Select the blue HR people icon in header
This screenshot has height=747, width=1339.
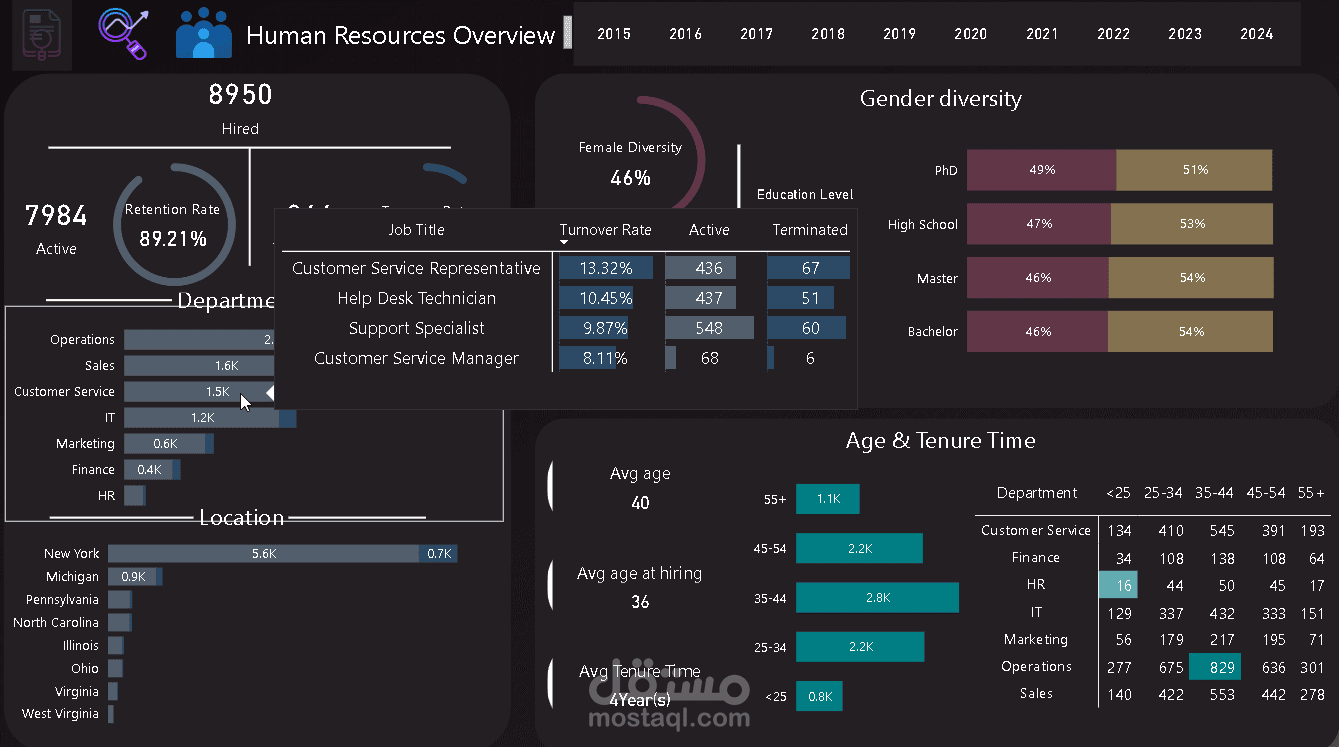[x=203, y=33]
